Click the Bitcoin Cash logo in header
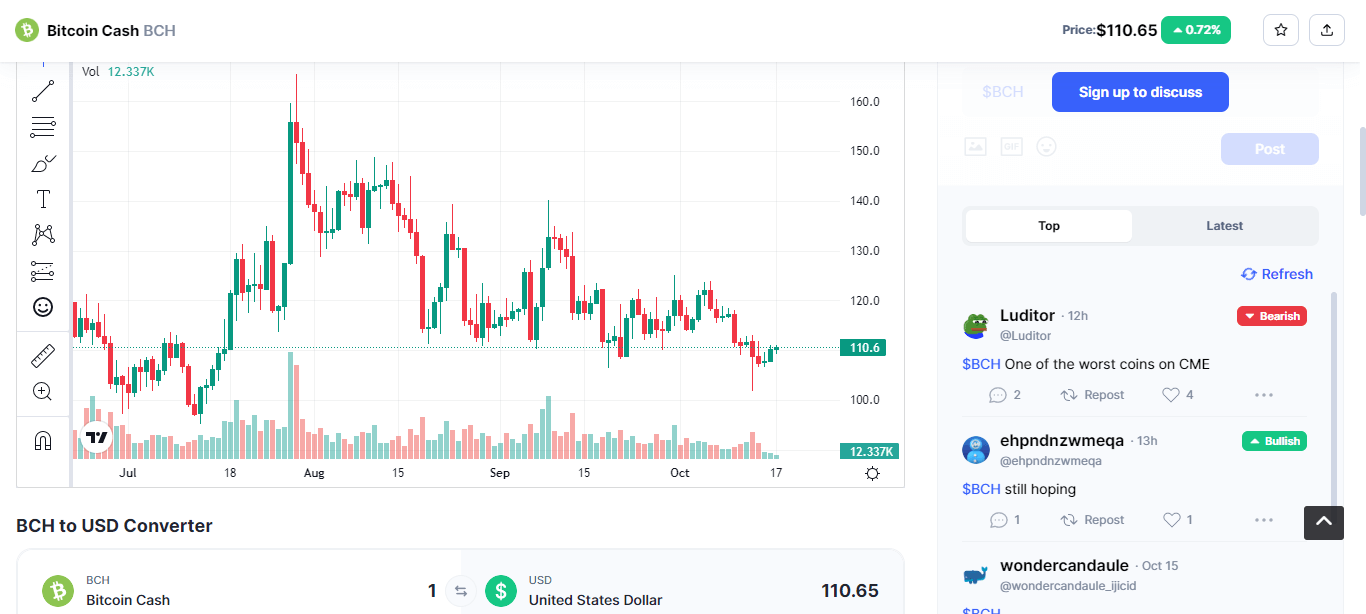 click(27, 30)
